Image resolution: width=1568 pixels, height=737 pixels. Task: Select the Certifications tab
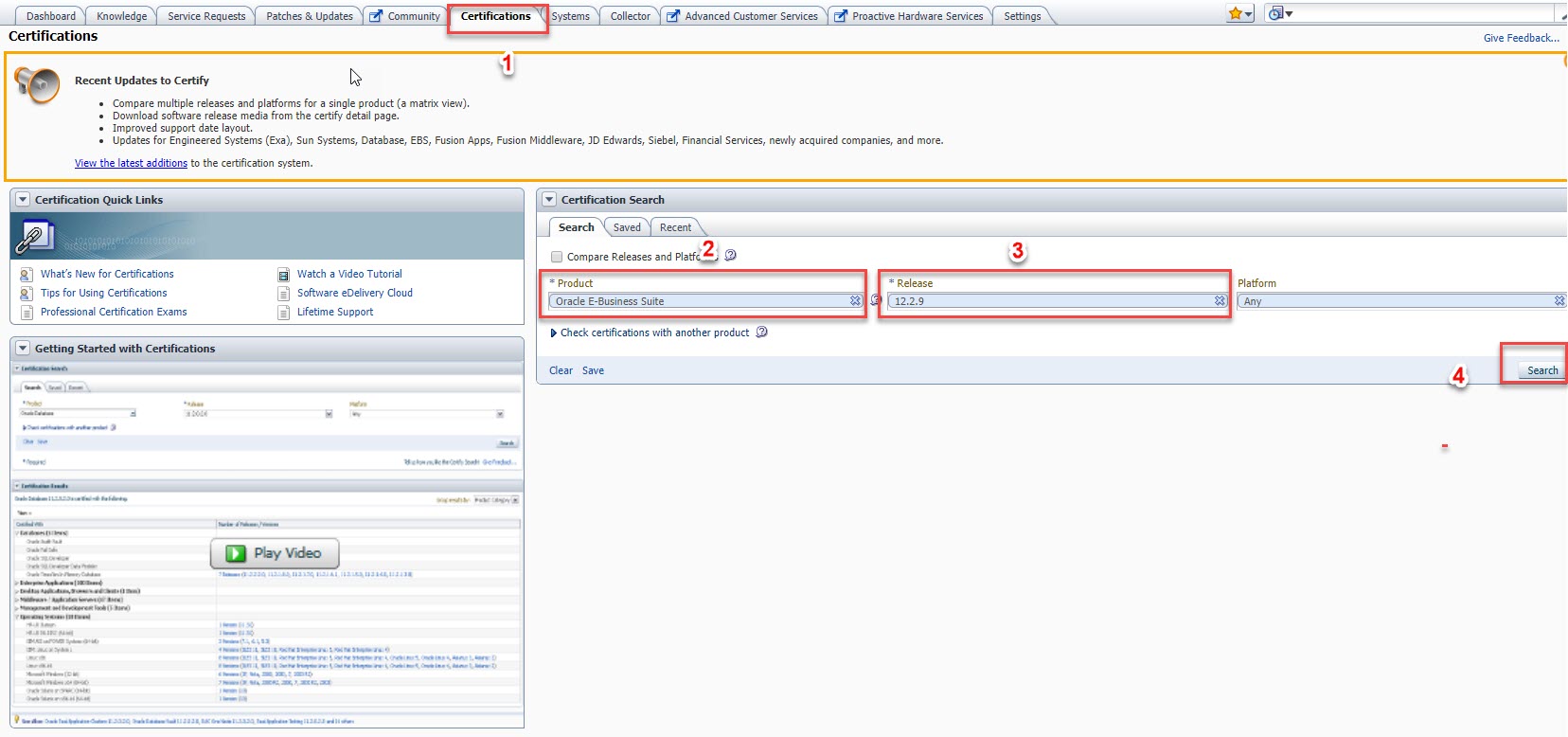click(x=496, y=16)
